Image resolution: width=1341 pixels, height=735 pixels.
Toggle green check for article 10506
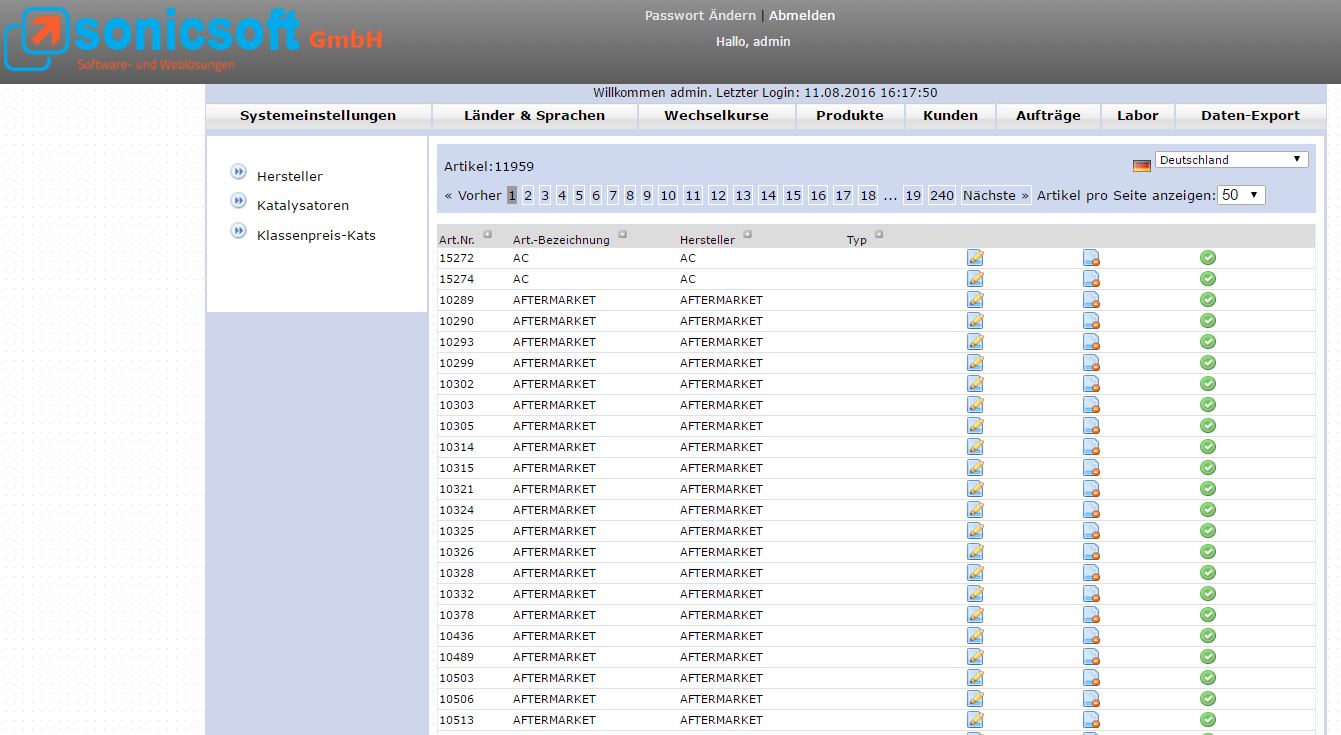[1208, 699]
